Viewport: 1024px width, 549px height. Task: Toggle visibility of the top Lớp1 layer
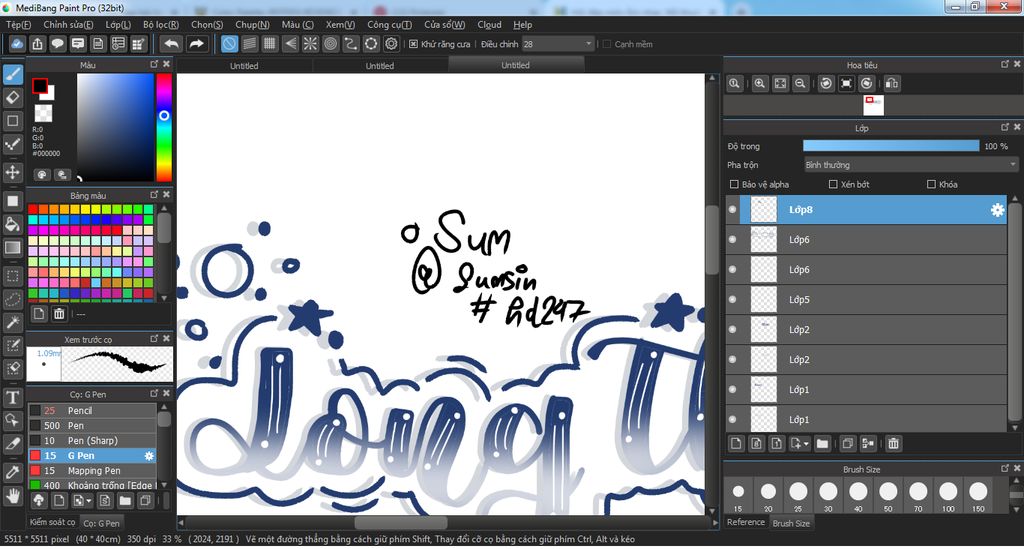click(733, 390)
